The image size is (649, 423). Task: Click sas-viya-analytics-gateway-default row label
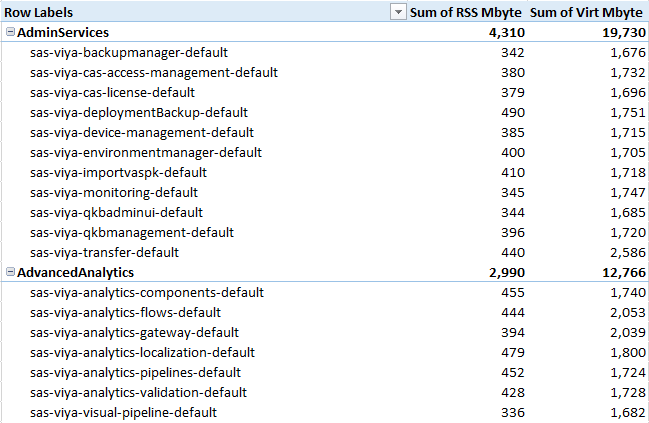click(x=134, y=332)
